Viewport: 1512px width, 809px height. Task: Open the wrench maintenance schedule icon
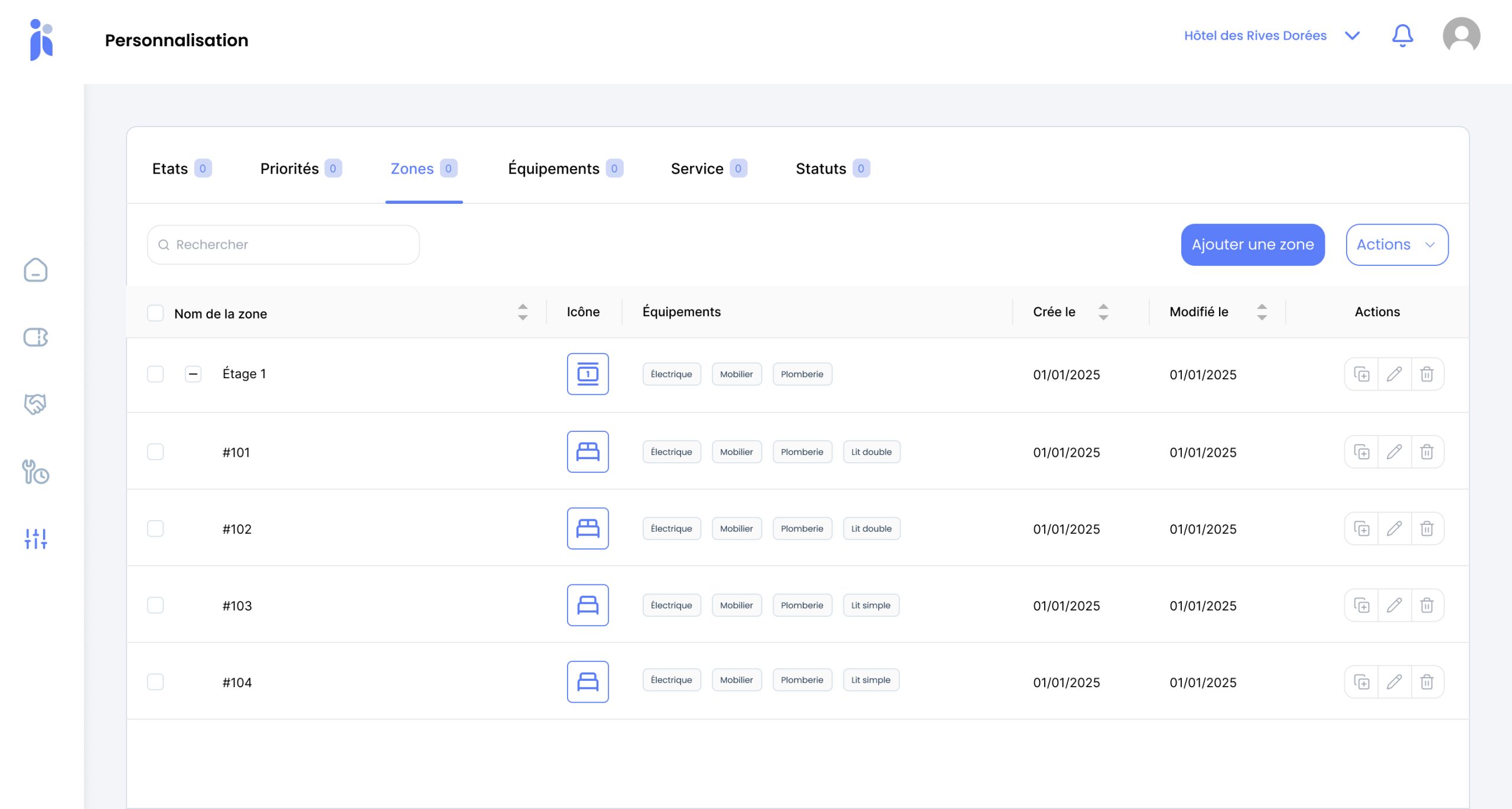35,472
